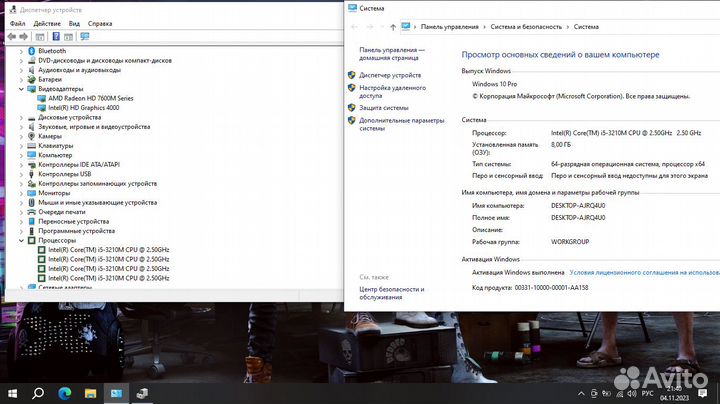Open Панель управления домашняя страница link
720x404 pixels.
[x=392, y=54]
